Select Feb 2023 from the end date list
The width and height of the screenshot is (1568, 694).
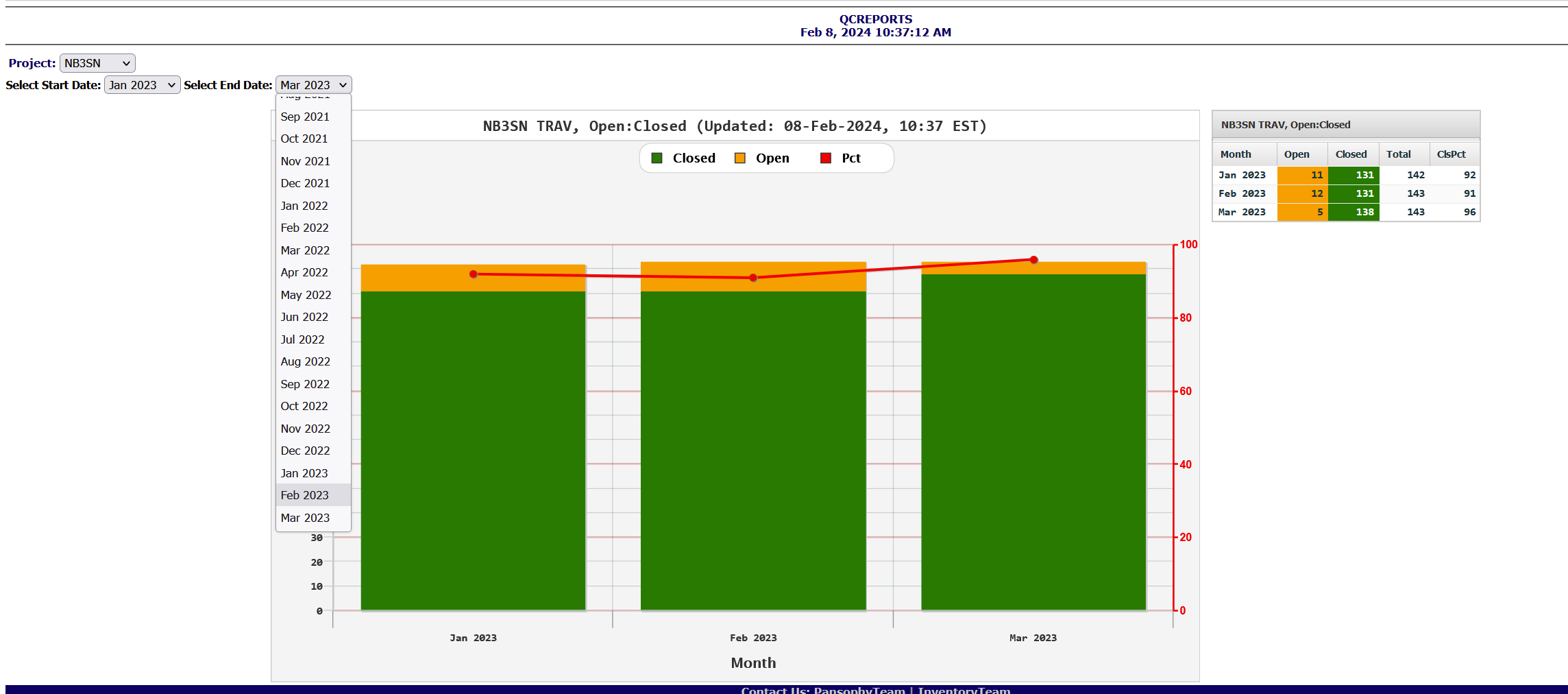point(305,495)
